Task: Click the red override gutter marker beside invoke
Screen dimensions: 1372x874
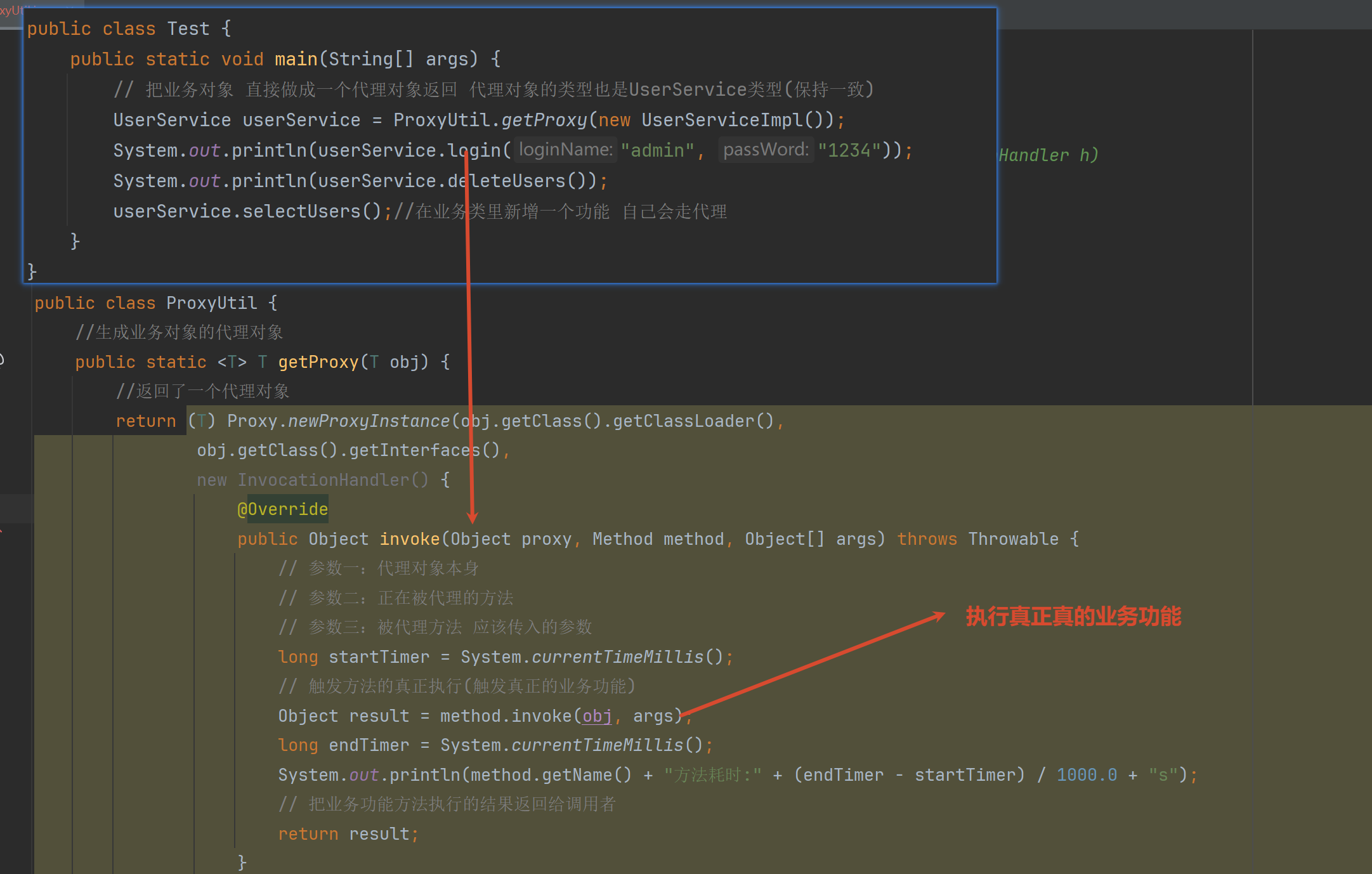Action: point(2,532)
